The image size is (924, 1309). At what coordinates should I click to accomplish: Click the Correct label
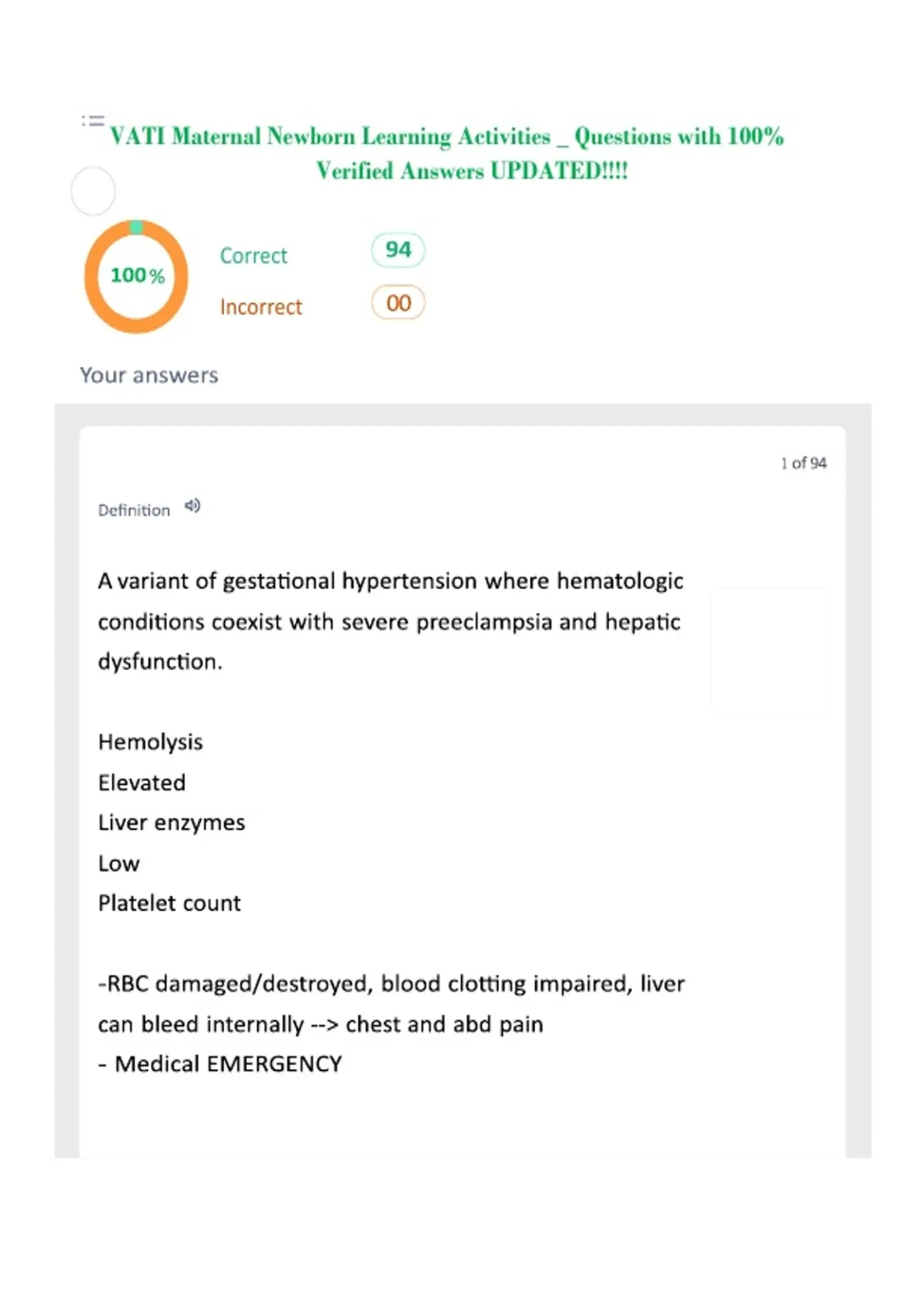click(x=253, y=256)
